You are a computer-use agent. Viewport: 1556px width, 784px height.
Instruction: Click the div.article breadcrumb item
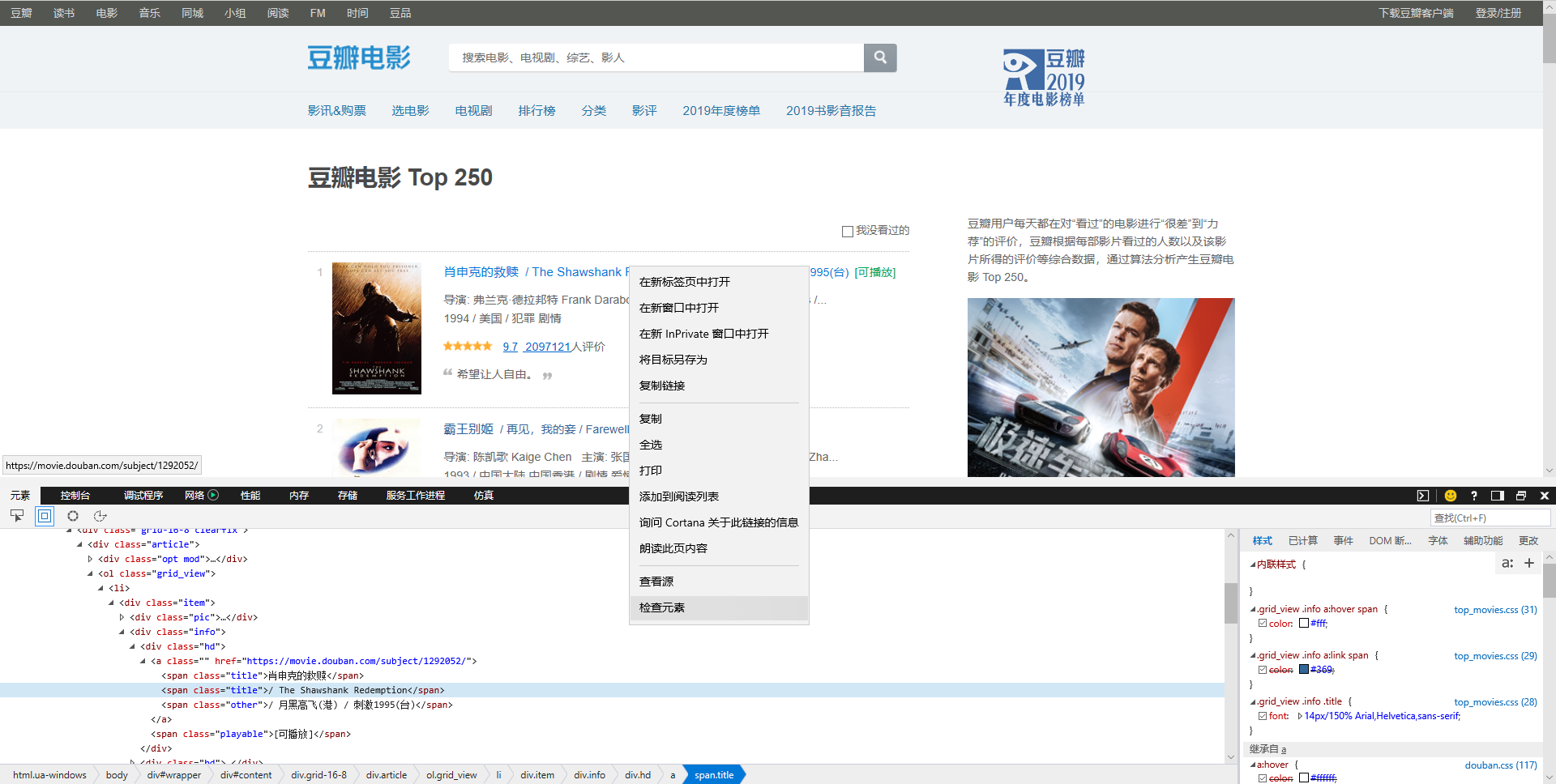tap(387, 775)
